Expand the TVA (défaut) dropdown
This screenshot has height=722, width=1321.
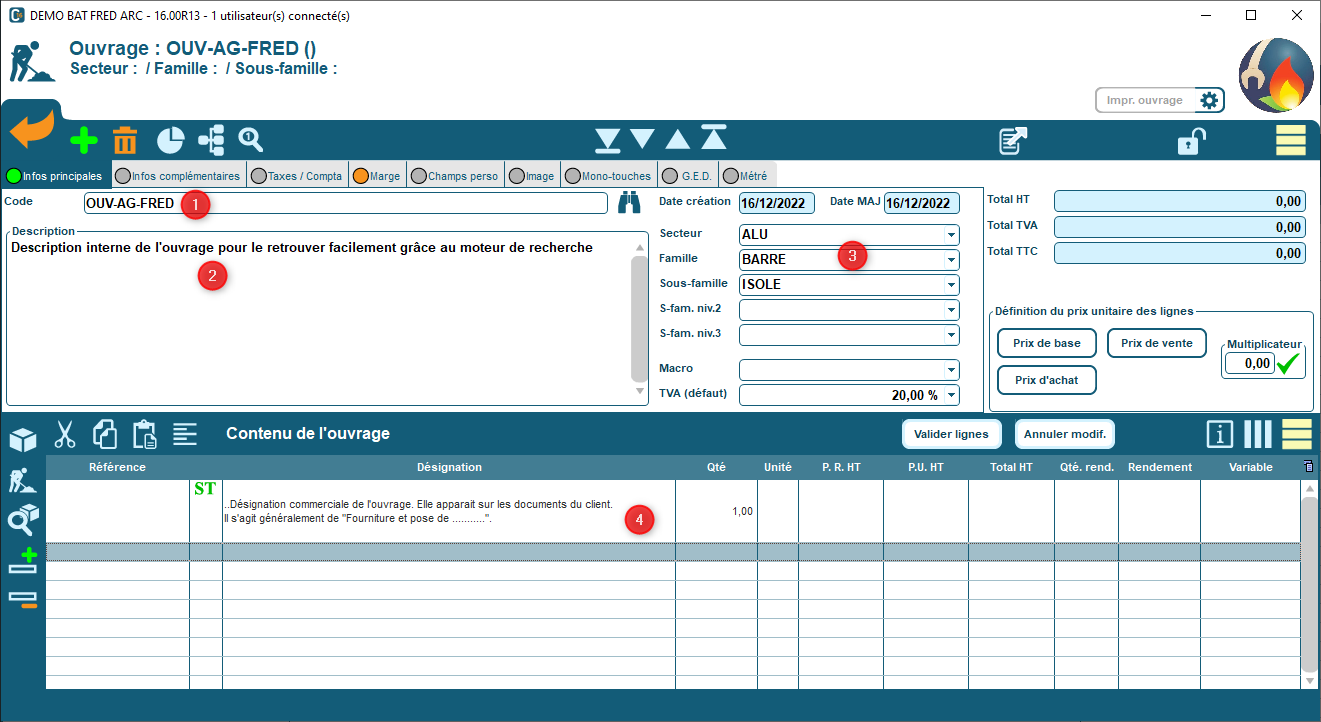(949, 395)
